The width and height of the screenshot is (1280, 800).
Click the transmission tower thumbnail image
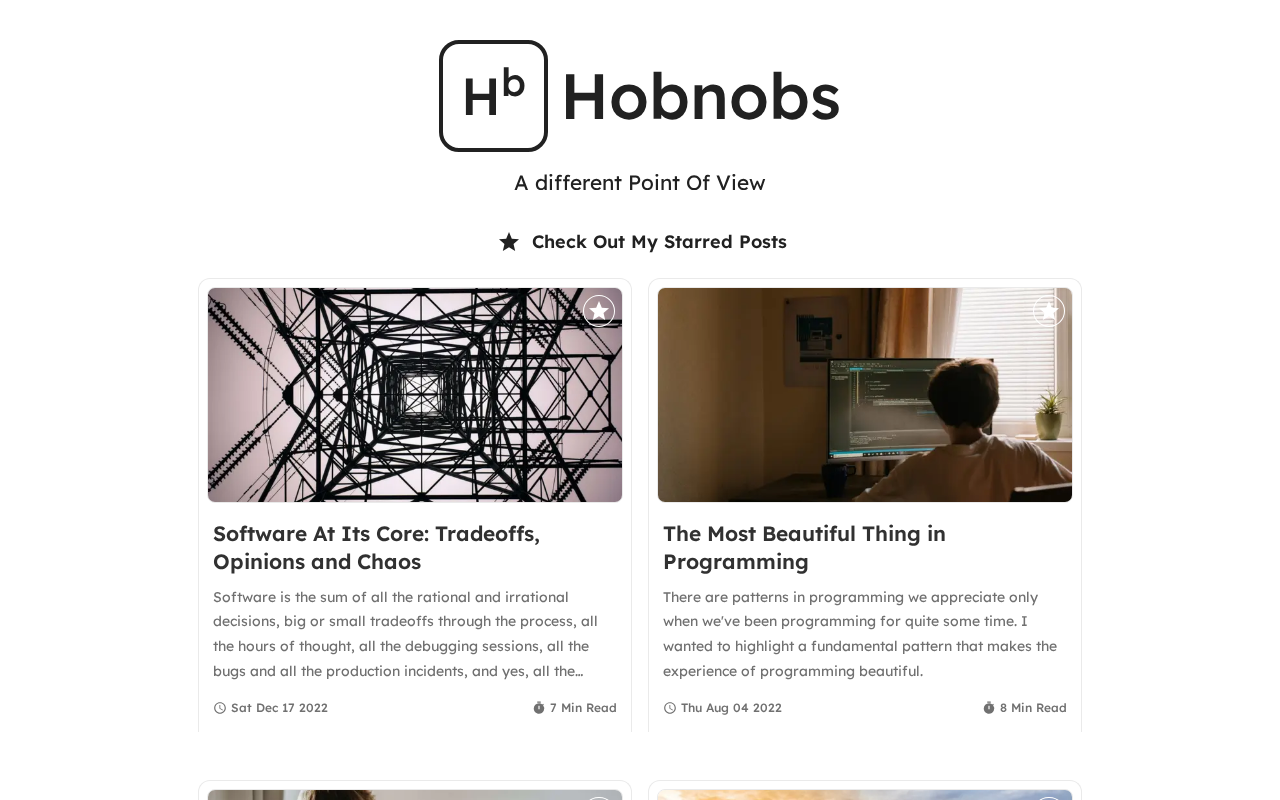click(x=415, y=395)
